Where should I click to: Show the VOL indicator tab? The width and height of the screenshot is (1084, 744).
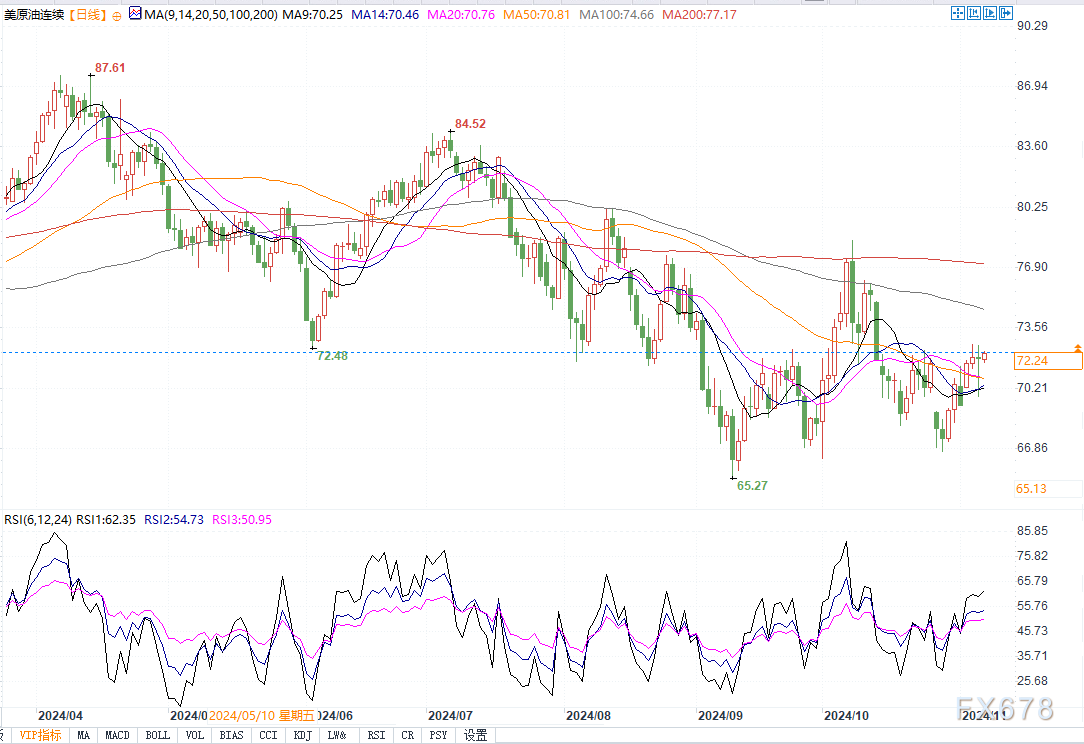coord(195,735)
